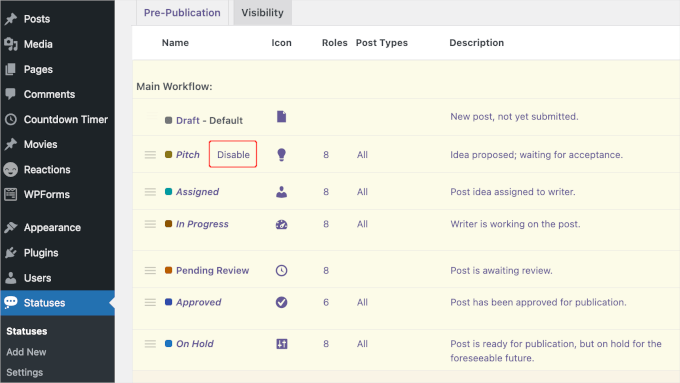Screen dimensions: 680x383
Task: Click the Plugins plug icon
Action: (11, 252)
